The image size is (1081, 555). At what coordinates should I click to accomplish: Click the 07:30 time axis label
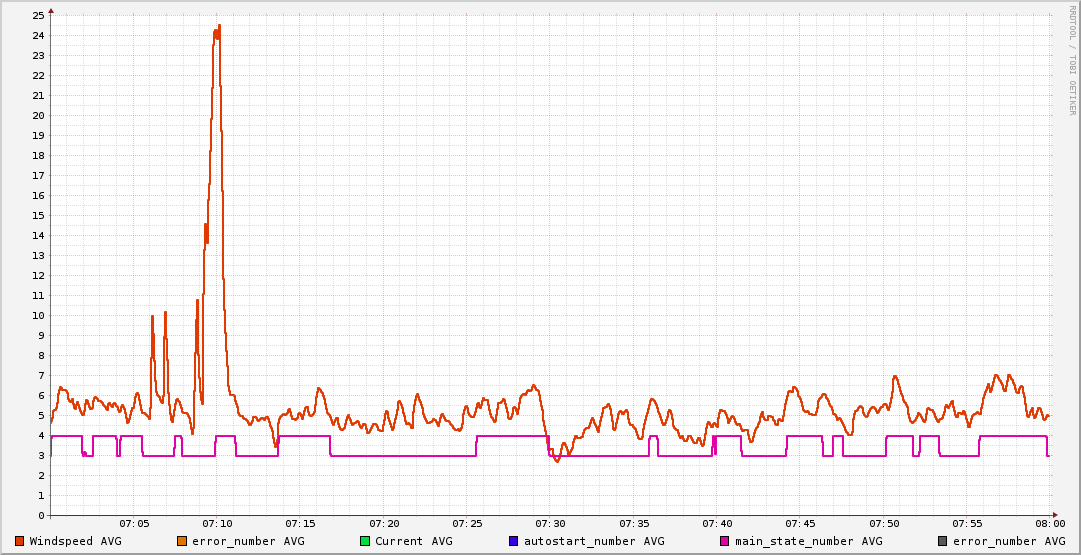(550, 523)
